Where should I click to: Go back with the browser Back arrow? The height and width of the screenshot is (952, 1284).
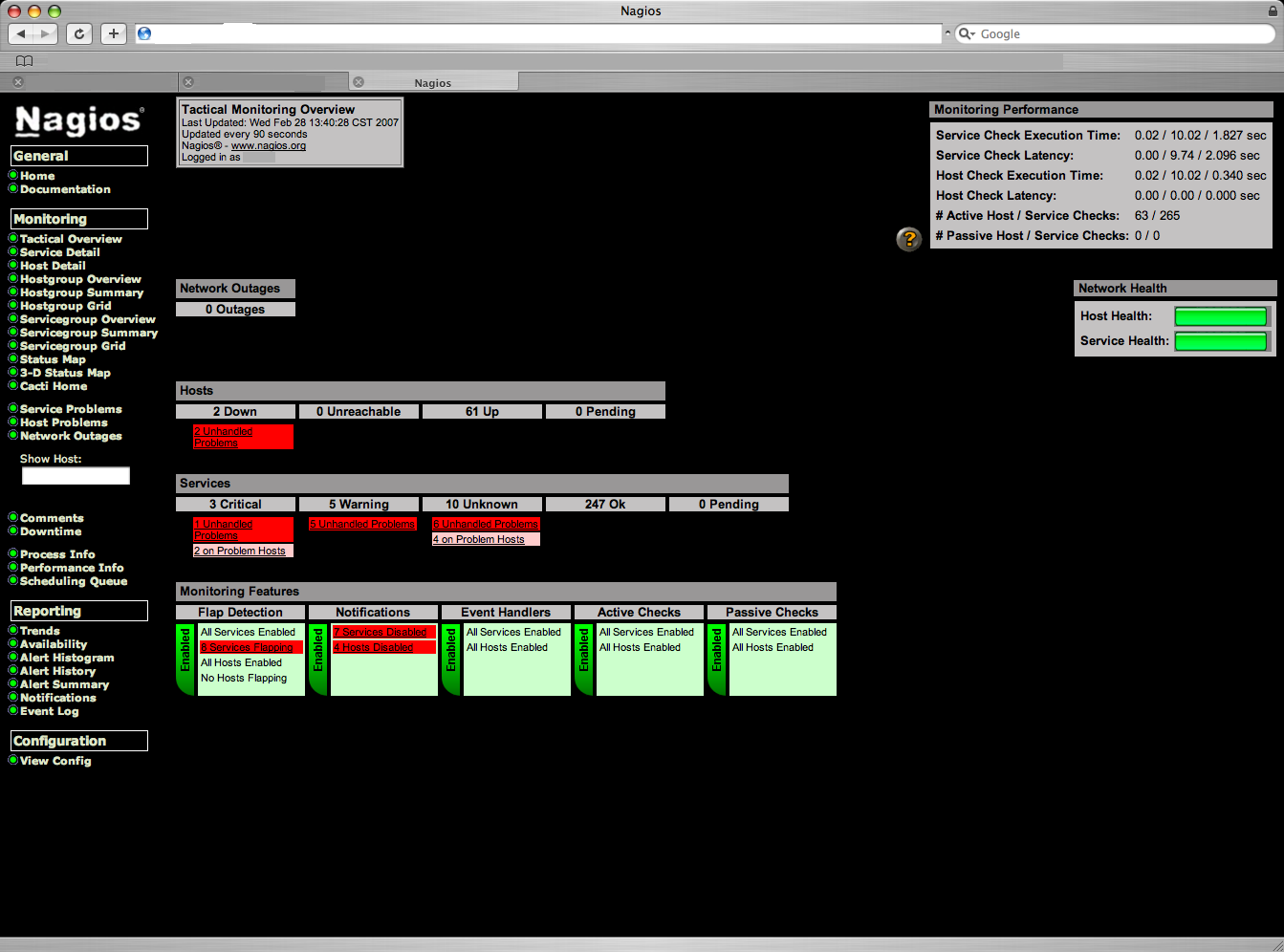coord(21,33)
